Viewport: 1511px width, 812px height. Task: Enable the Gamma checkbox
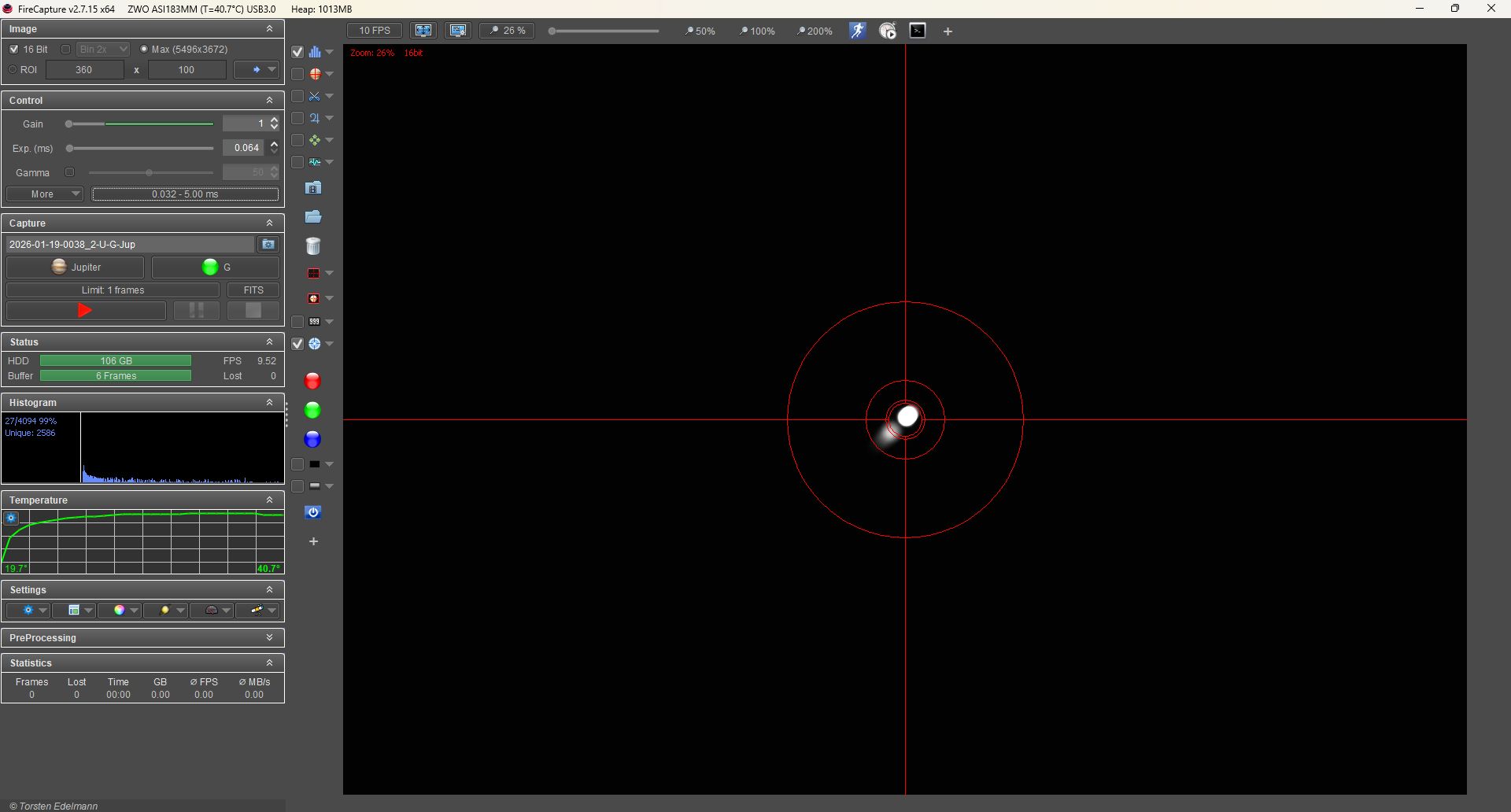(x=69, y=172)
